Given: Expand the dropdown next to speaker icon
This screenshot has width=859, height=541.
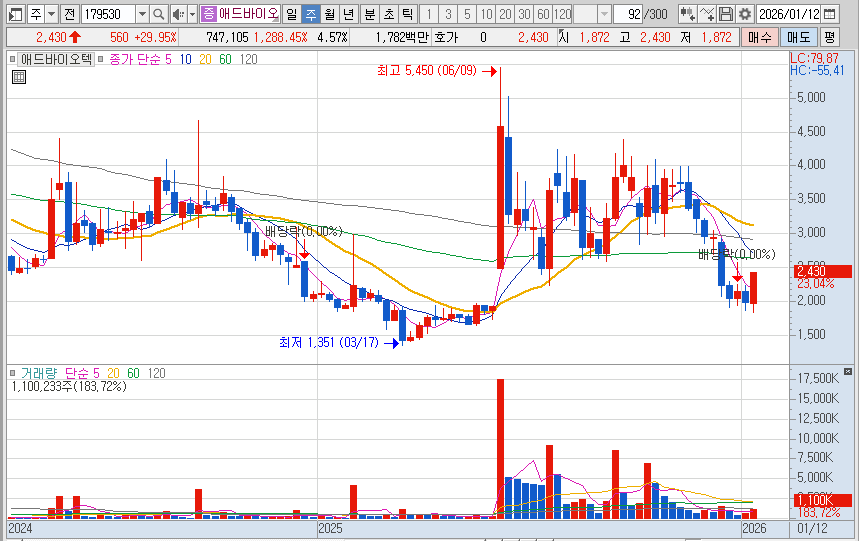Looking at the screenshot, I should point(192,14).
